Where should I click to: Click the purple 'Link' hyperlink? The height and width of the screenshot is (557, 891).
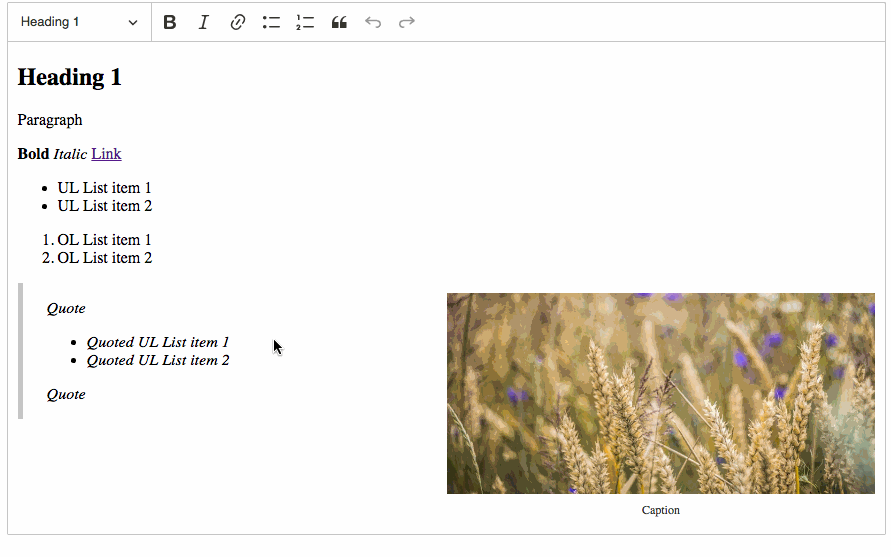106,154
